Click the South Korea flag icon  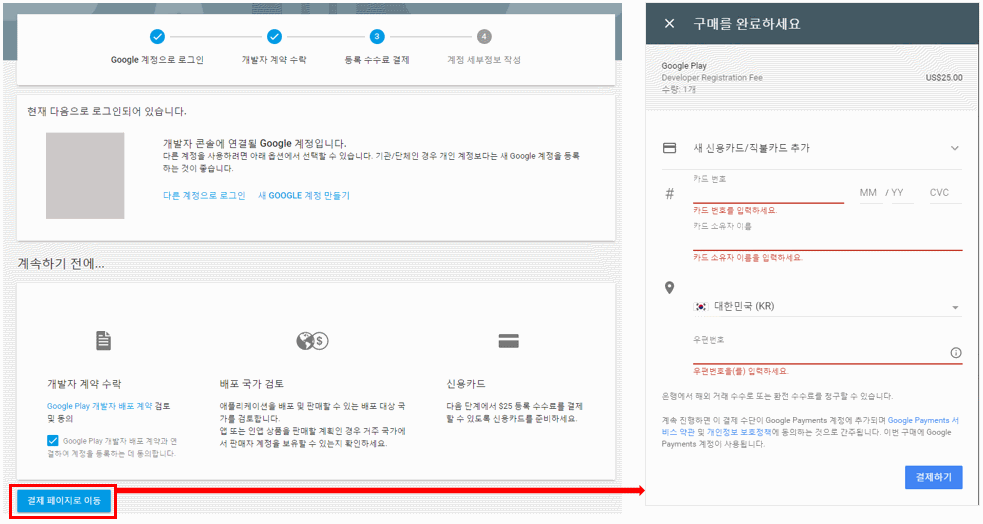tap(701, 307)
